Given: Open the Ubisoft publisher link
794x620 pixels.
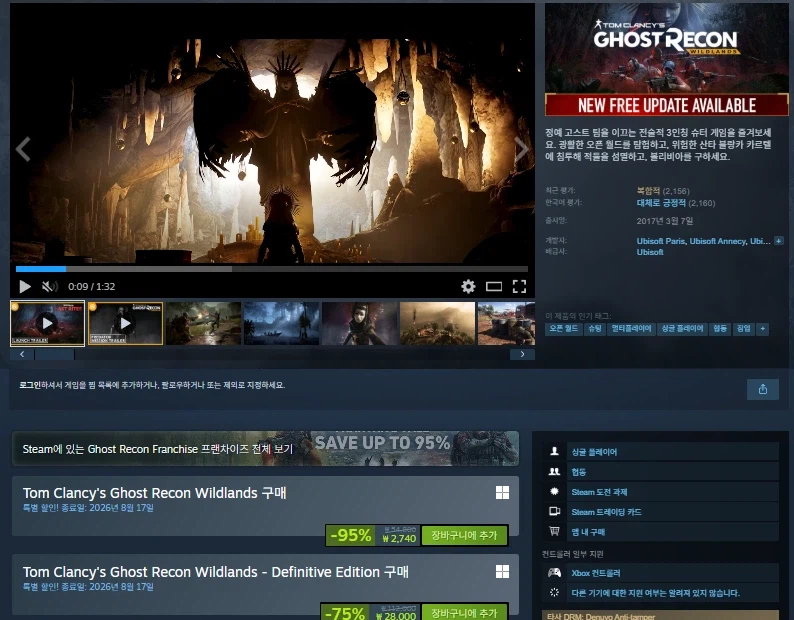Looking at the screenshot, I should (x=650, y=252).
